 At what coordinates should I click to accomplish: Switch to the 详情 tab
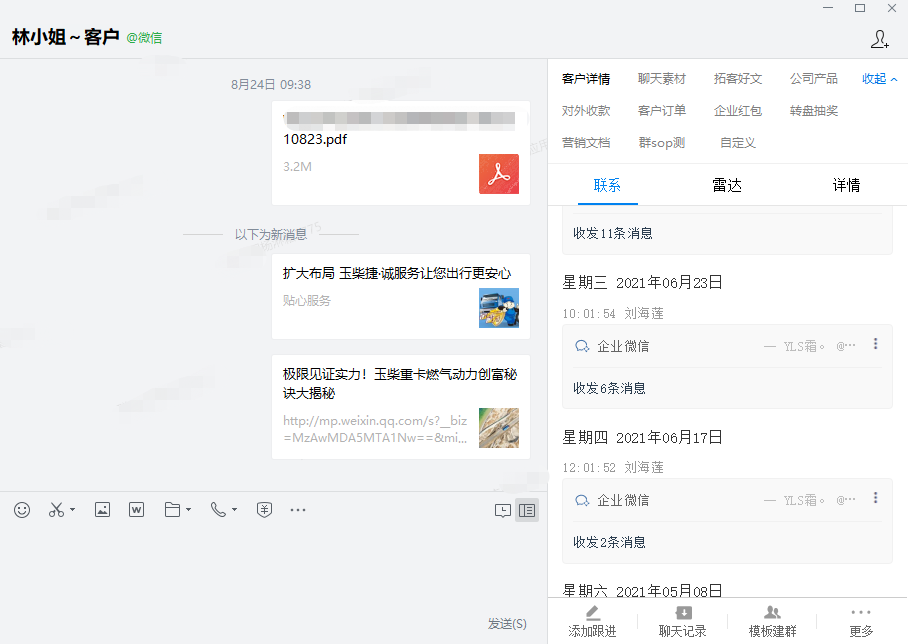(846, 185)
